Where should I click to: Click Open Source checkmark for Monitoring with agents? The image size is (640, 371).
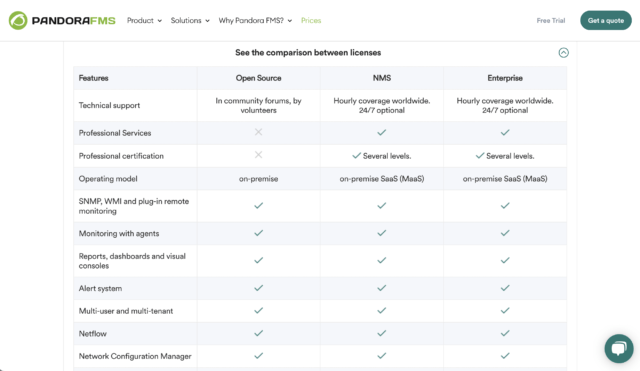pos(258,233)
